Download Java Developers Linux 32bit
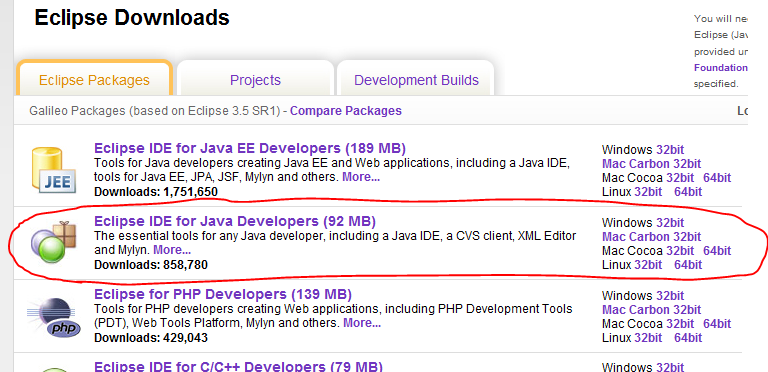 [648, 265]
